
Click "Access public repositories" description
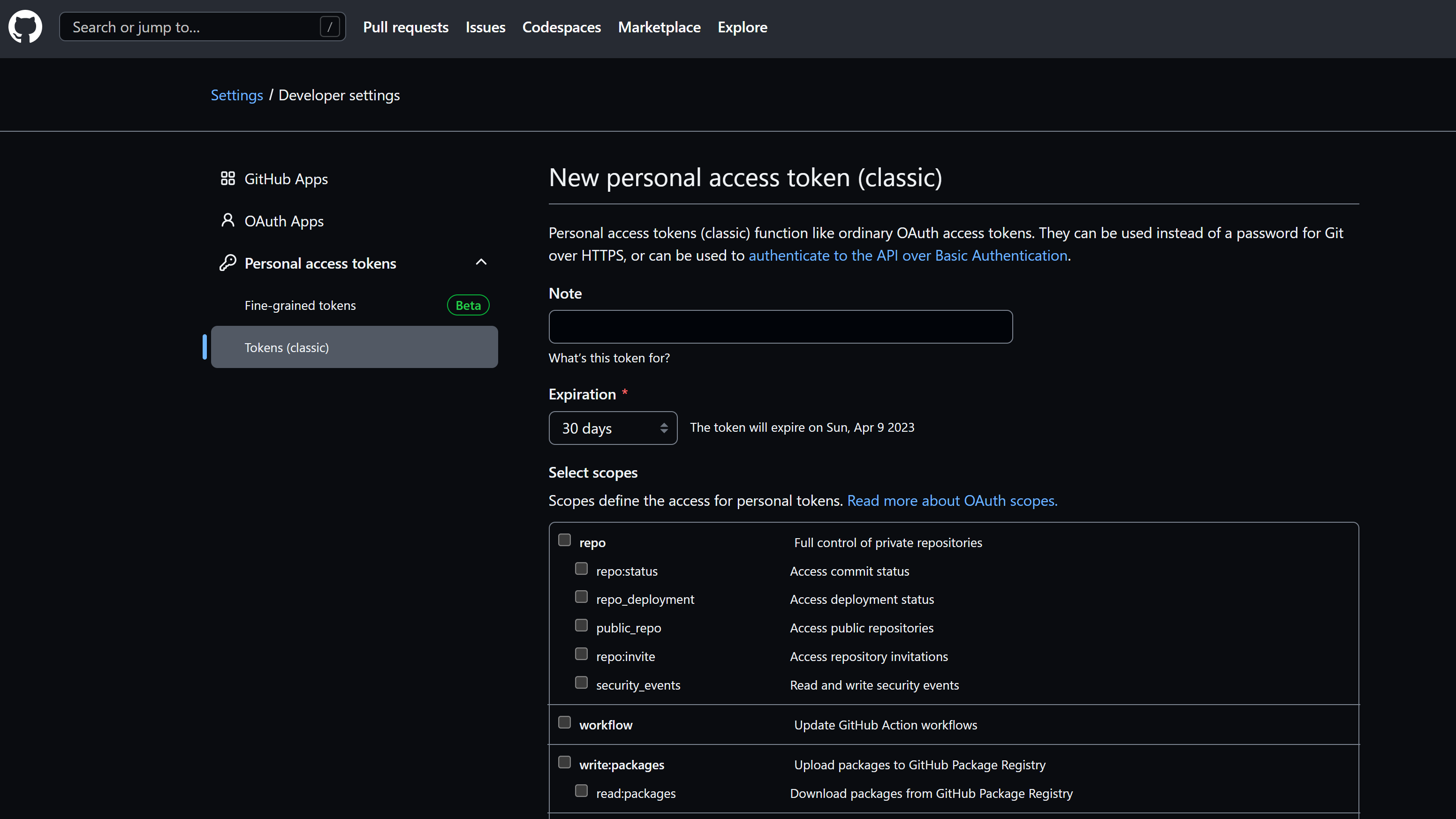click(861, 628)
